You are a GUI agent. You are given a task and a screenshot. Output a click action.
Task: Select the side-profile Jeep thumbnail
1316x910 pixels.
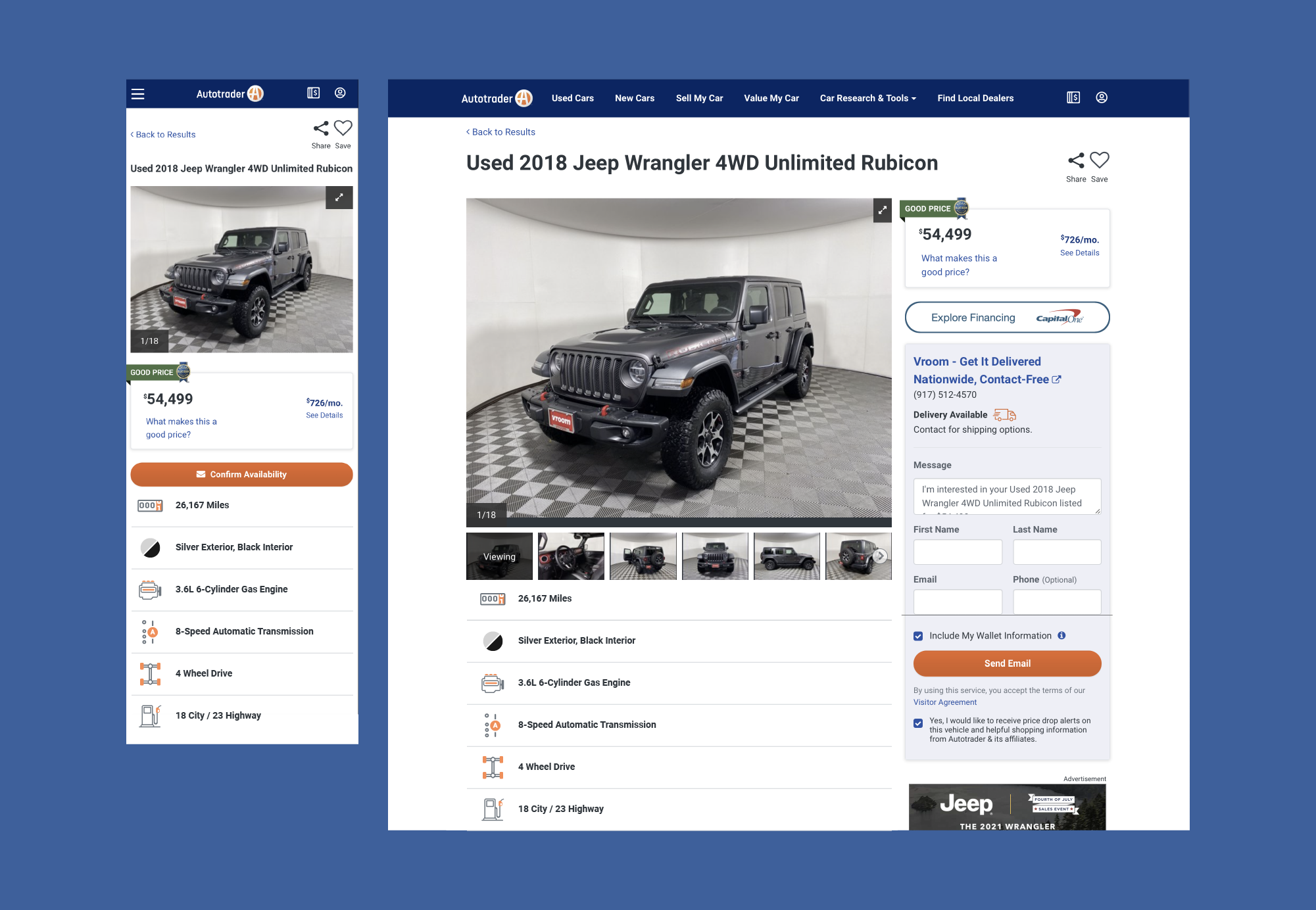click(787, 556)
